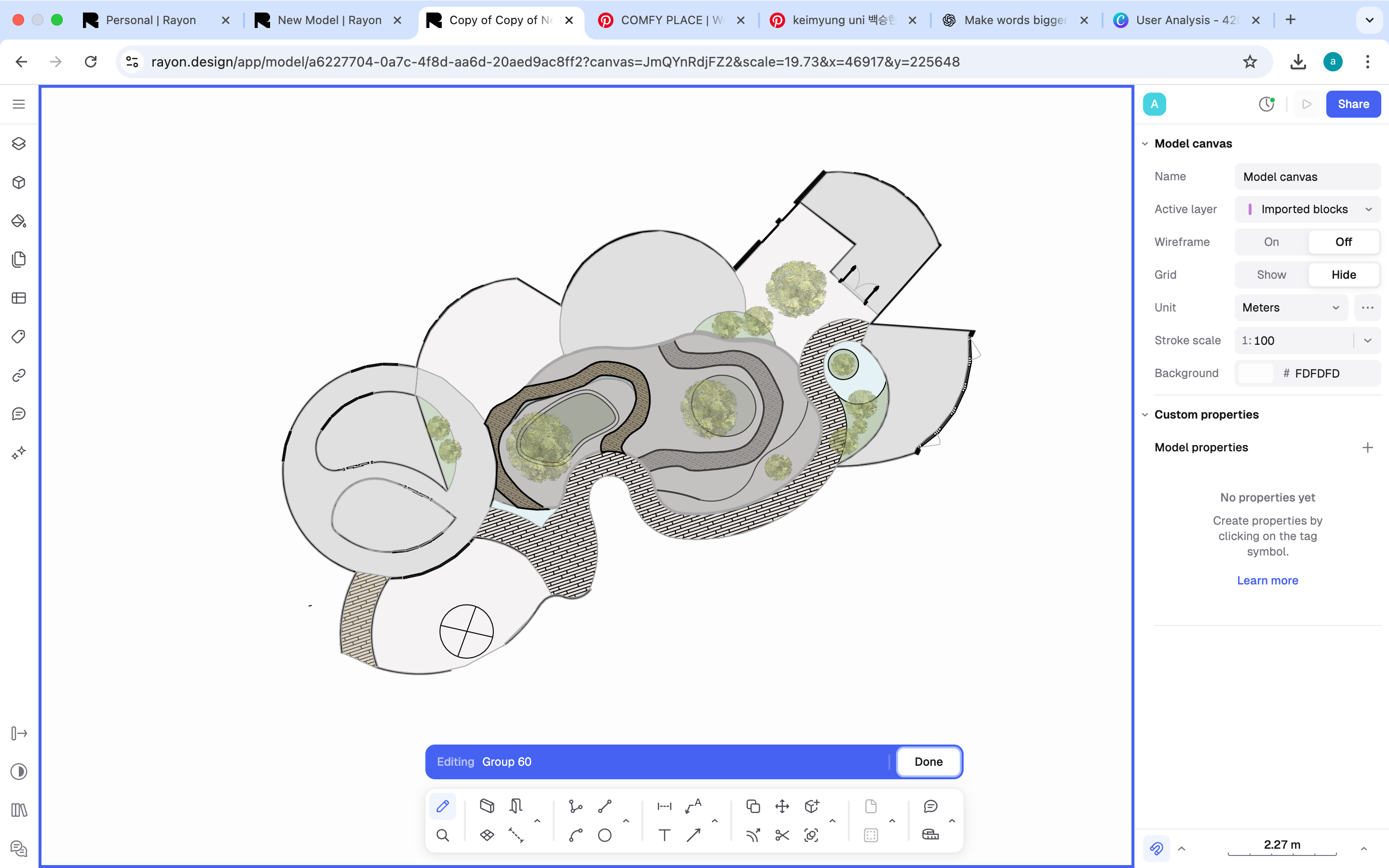The height and width of the screenshot is (868, 1389).
Task: Turn Wireframe On
Action: (x=1271, y=242)
